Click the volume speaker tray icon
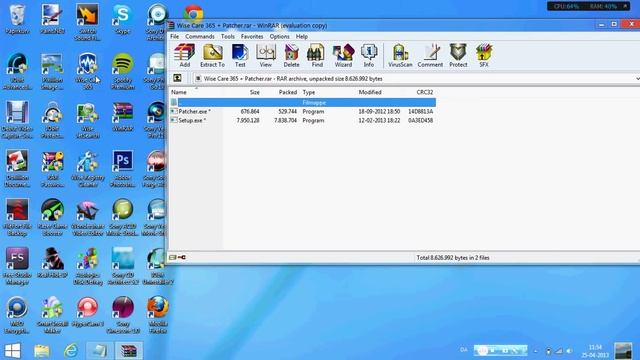The height and width of the screenshot is (360, 640). click(569, 351)
